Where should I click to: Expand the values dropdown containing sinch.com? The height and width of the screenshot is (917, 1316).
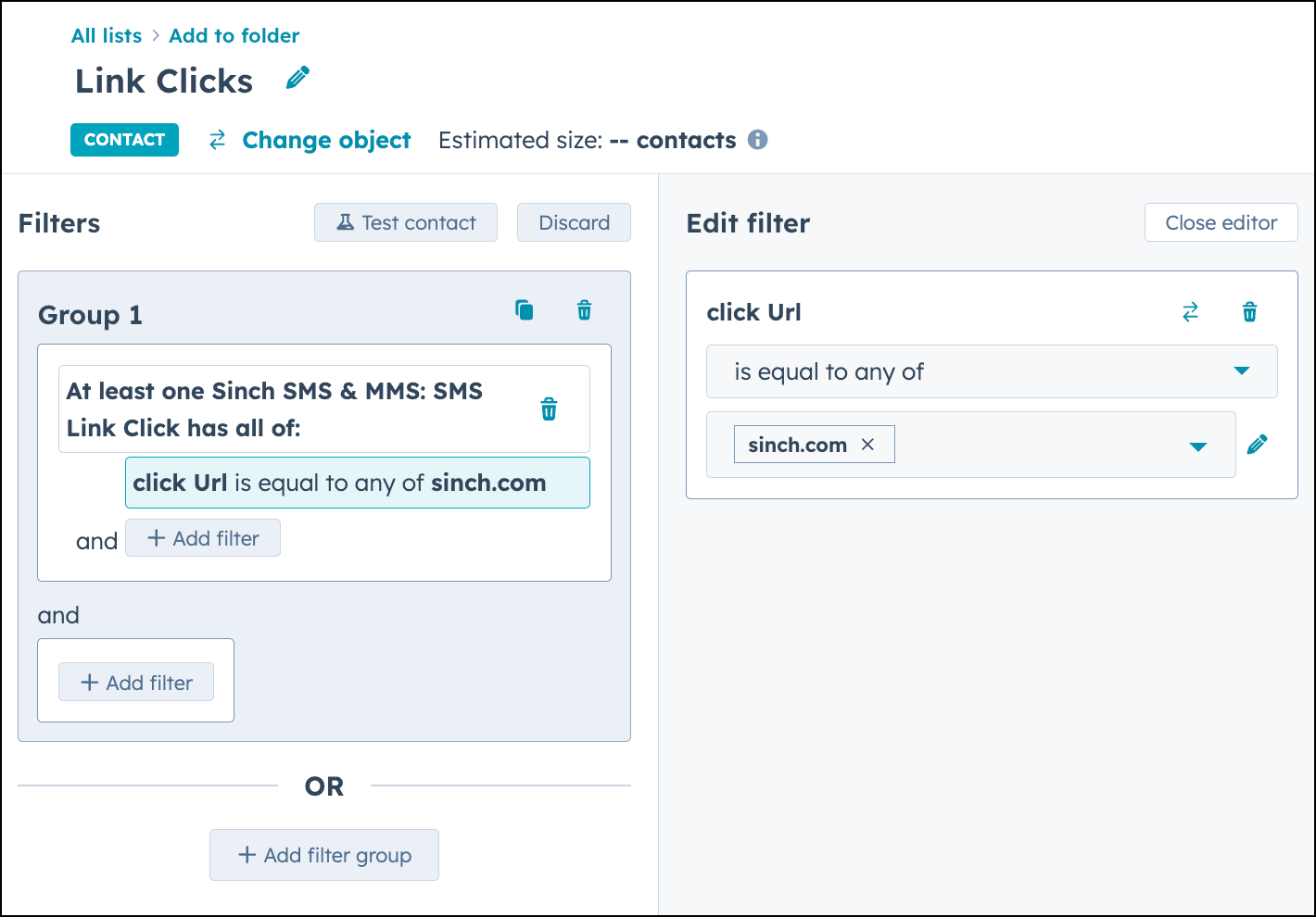coord(1196,445)
